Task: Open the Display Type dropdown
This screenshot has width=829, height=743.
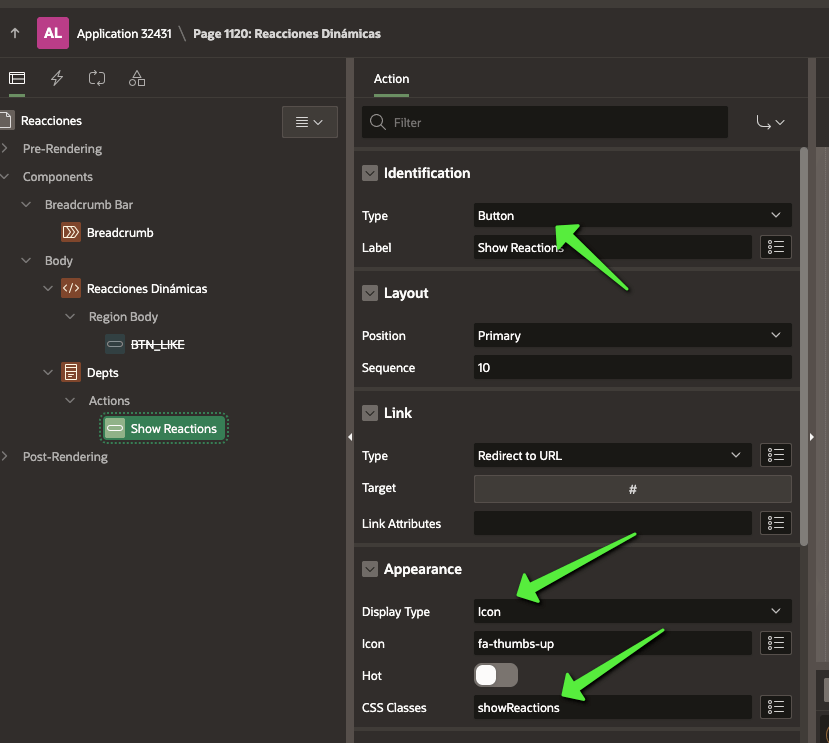Action: click(x=632, y=611)
